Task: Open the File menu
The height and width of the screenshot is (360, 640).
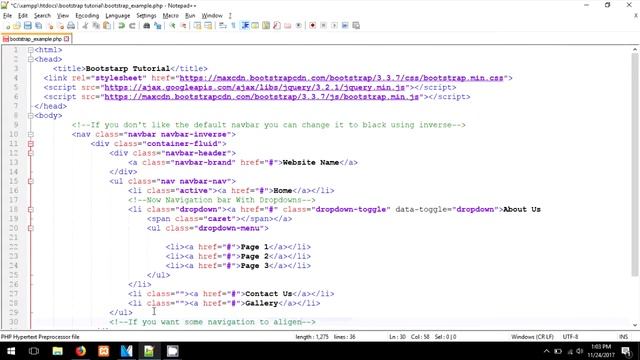Action: (7, 16)
